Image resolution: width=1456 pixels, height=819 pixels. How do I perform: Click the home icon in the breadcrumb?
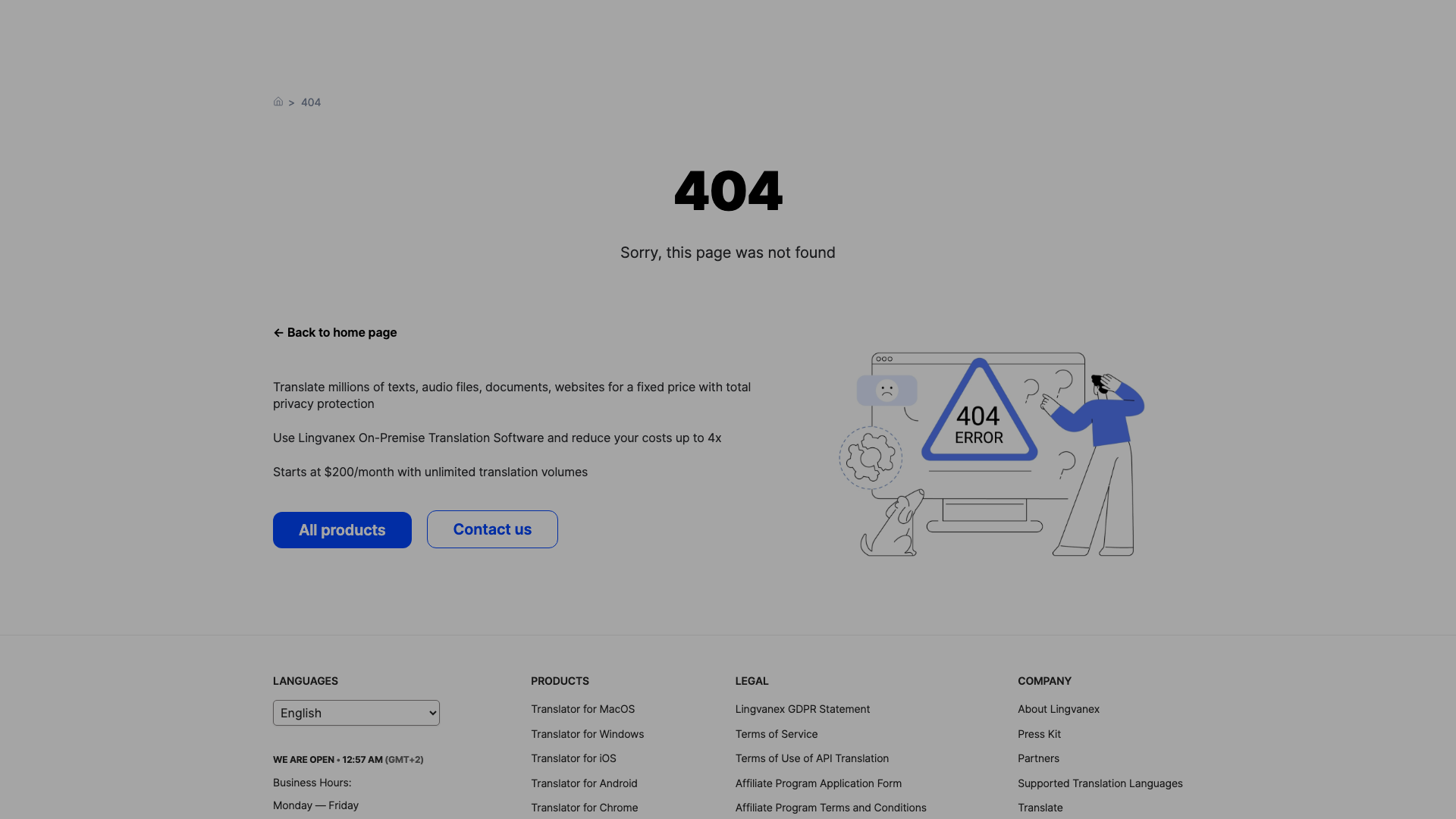[x=278, y=102]
